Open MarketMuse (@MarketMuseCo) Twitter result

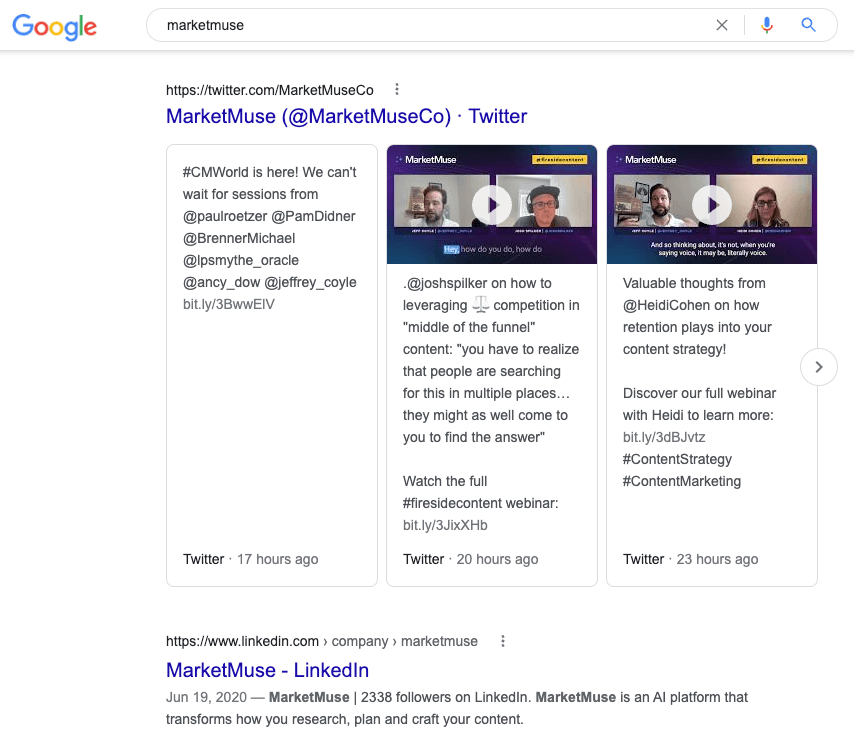point(346,116)
